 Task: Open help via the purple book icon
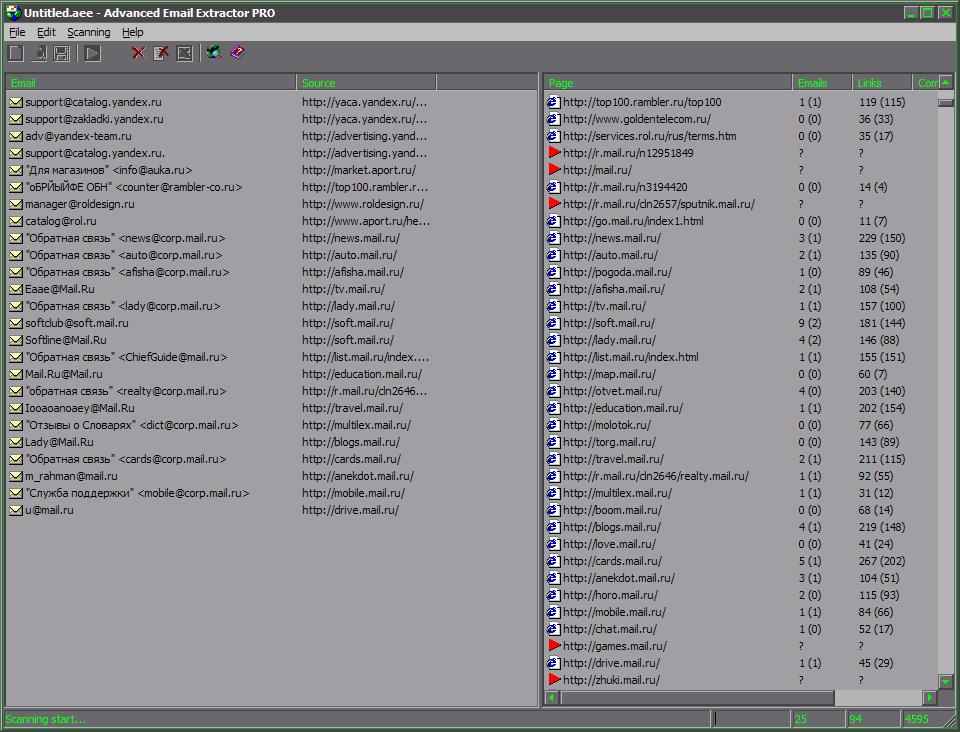coord(238,53)
